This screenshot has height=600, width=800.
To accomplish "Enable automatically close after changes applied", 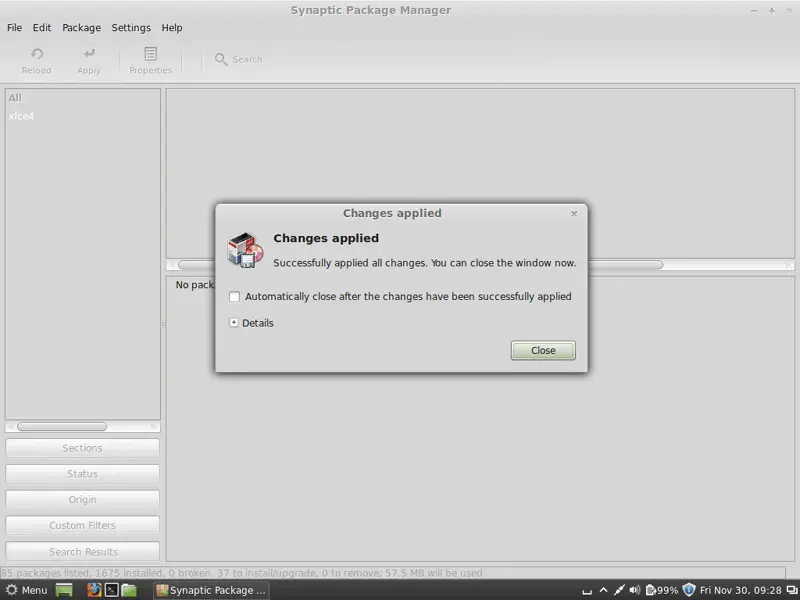I will (x=234, y=296).
